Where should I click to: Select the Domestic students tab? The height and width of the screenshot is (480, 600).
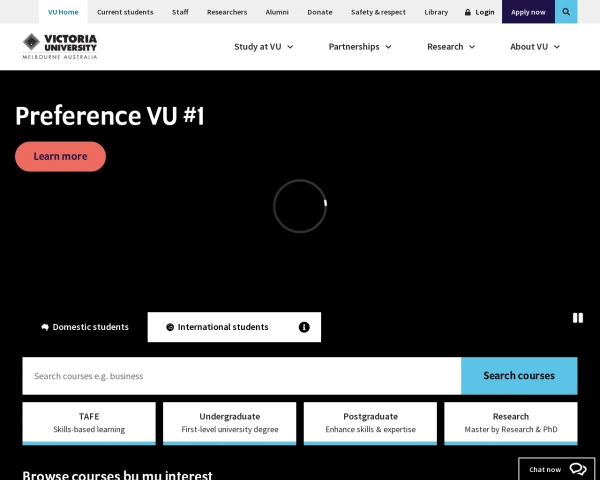[x=85, y=327]
